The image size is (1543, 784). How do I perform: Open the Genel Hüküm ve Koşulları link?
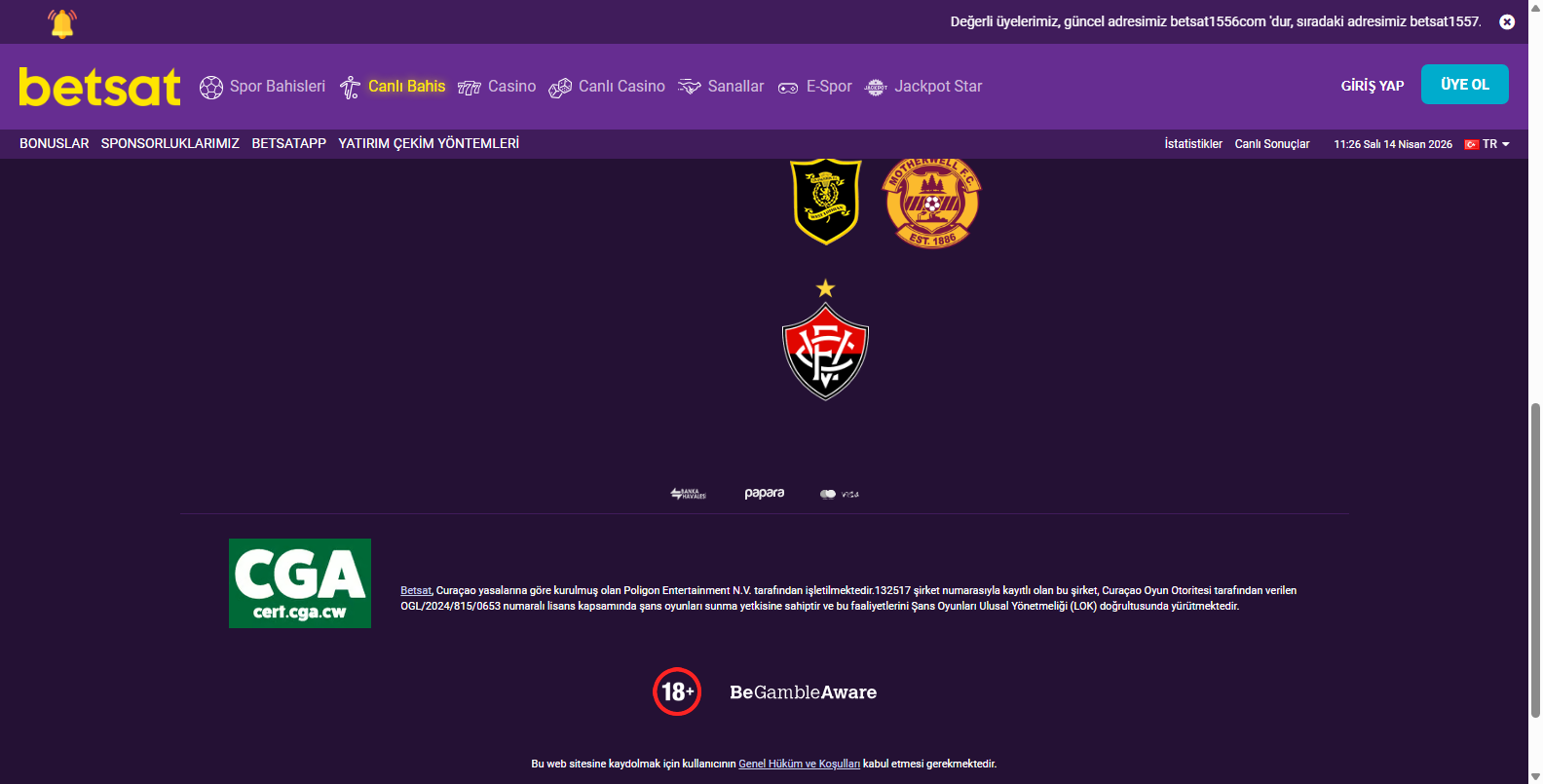(x=800, y=764)
